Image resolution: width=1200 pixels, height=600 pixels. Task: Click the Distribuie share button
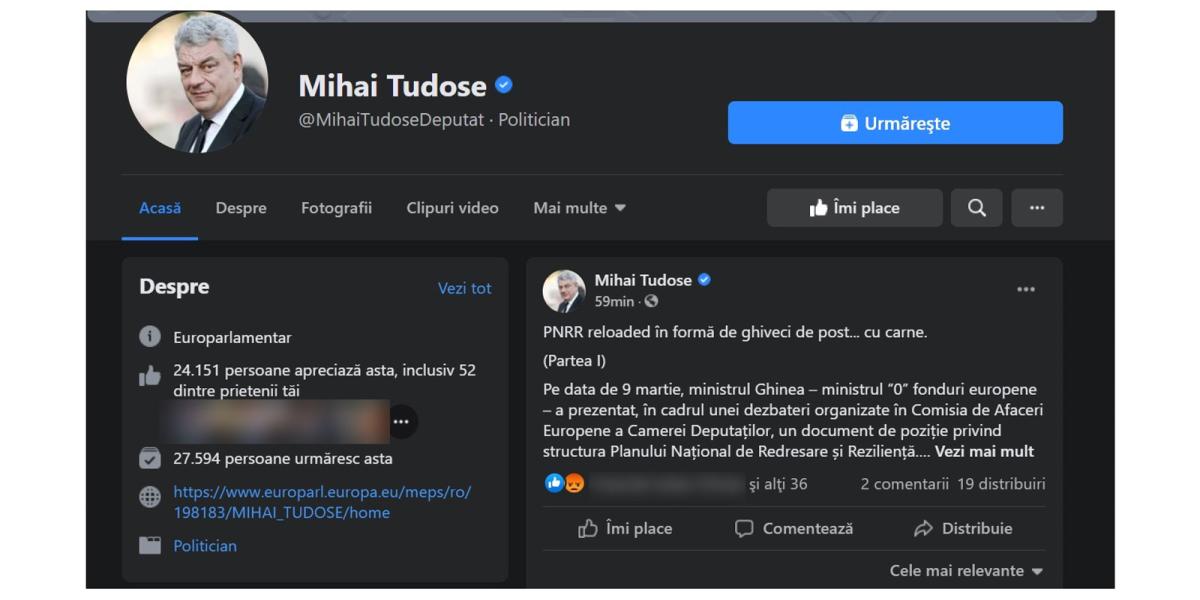963,528
